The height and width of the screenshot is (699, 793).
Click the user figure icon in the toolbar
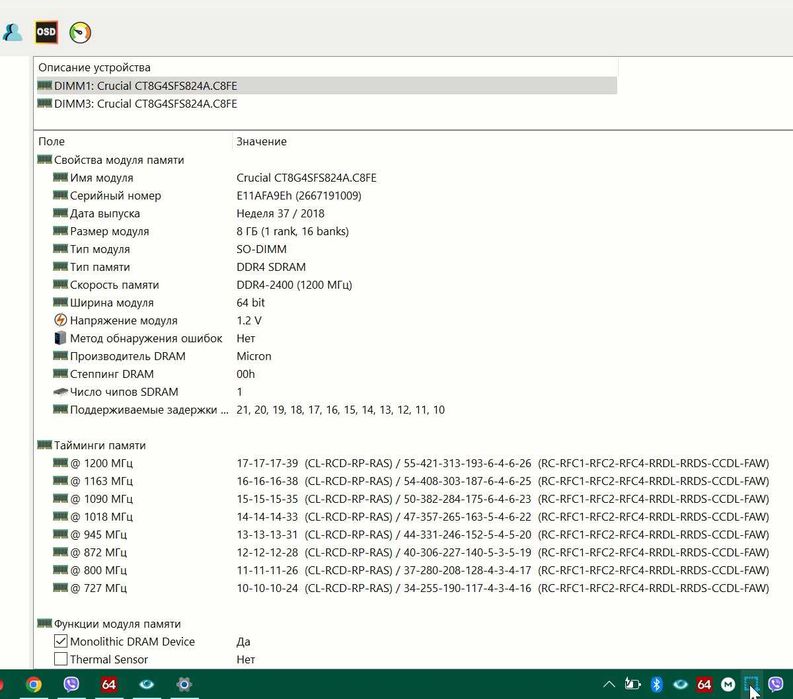coord(12,32)
